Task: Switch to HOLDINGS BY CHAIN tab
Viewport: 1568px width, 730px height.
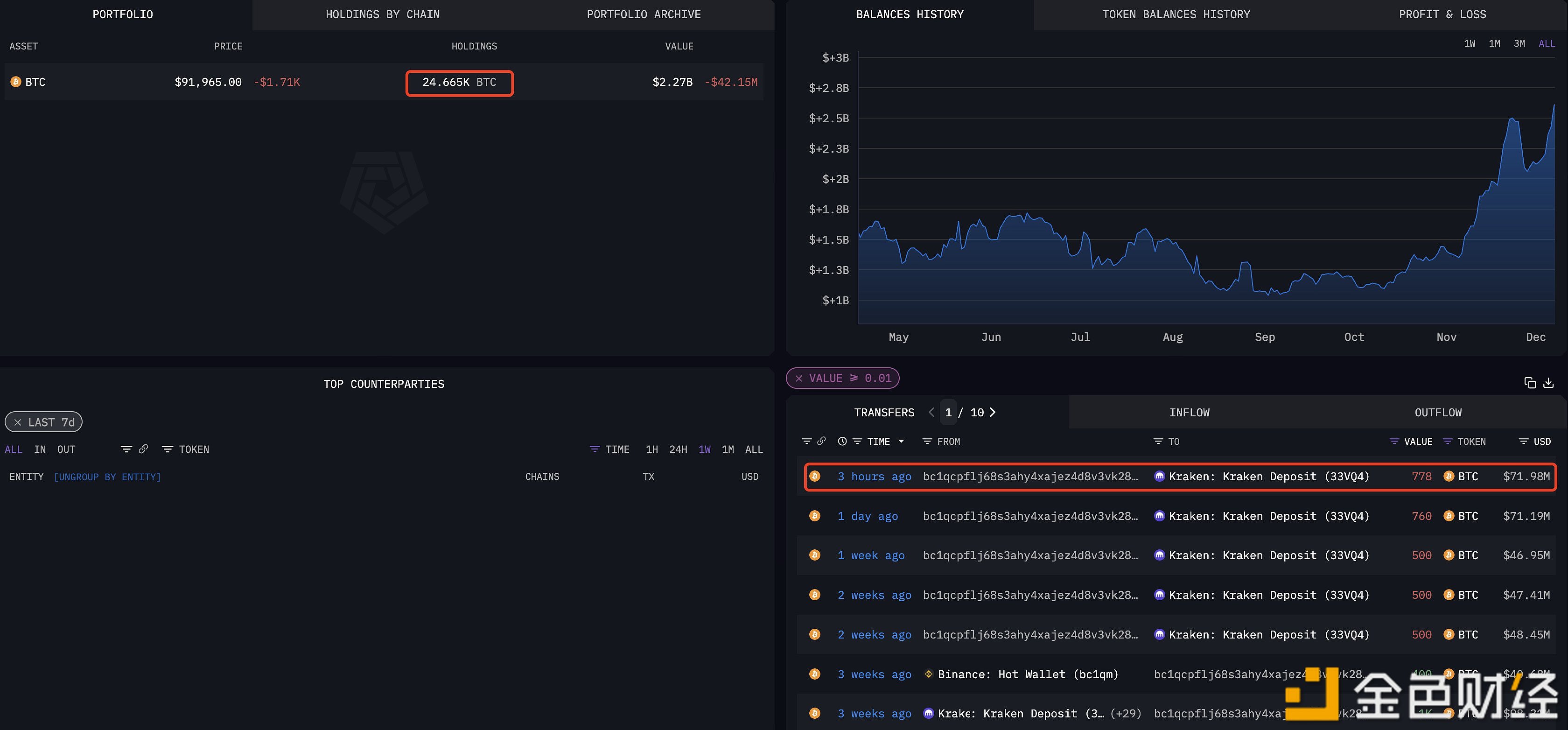Action: (x=382, y=14)
